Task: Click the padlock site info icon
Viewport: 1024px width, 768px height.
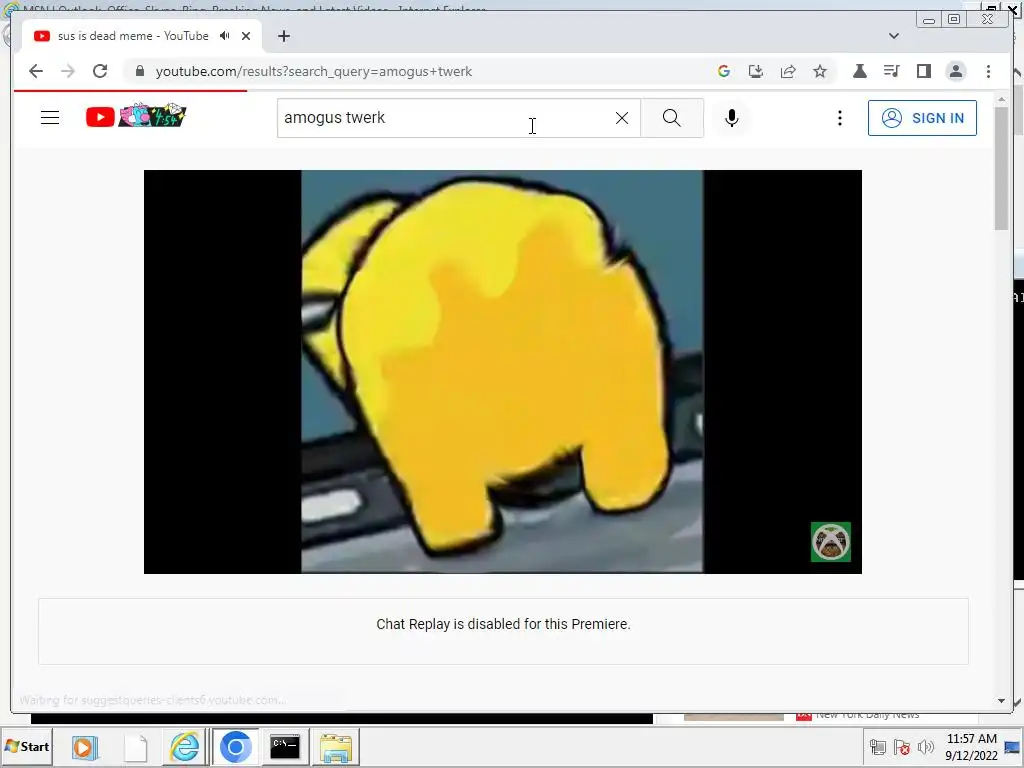Action: tap(139, 71)
